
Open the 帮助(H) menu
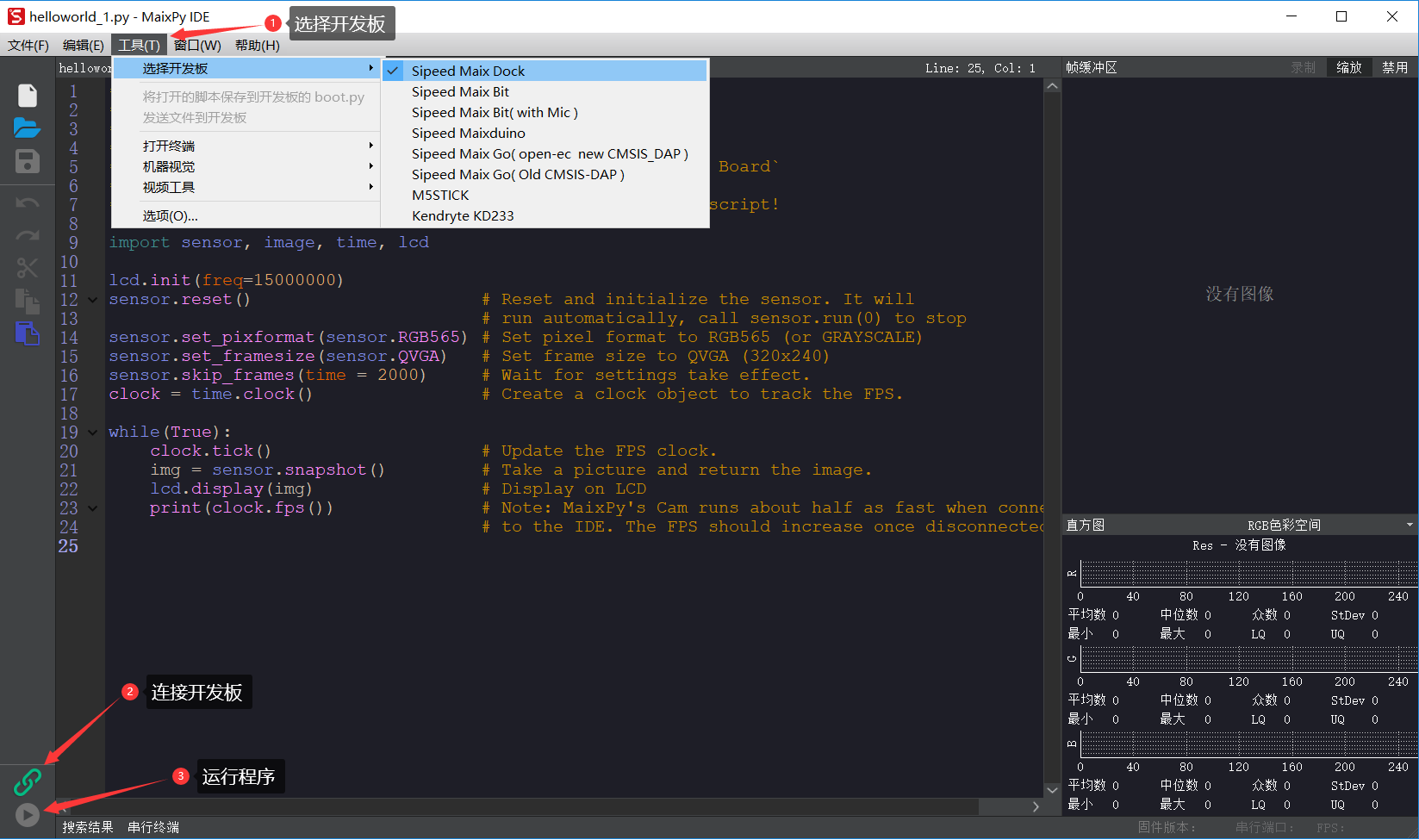coord(257,45)
